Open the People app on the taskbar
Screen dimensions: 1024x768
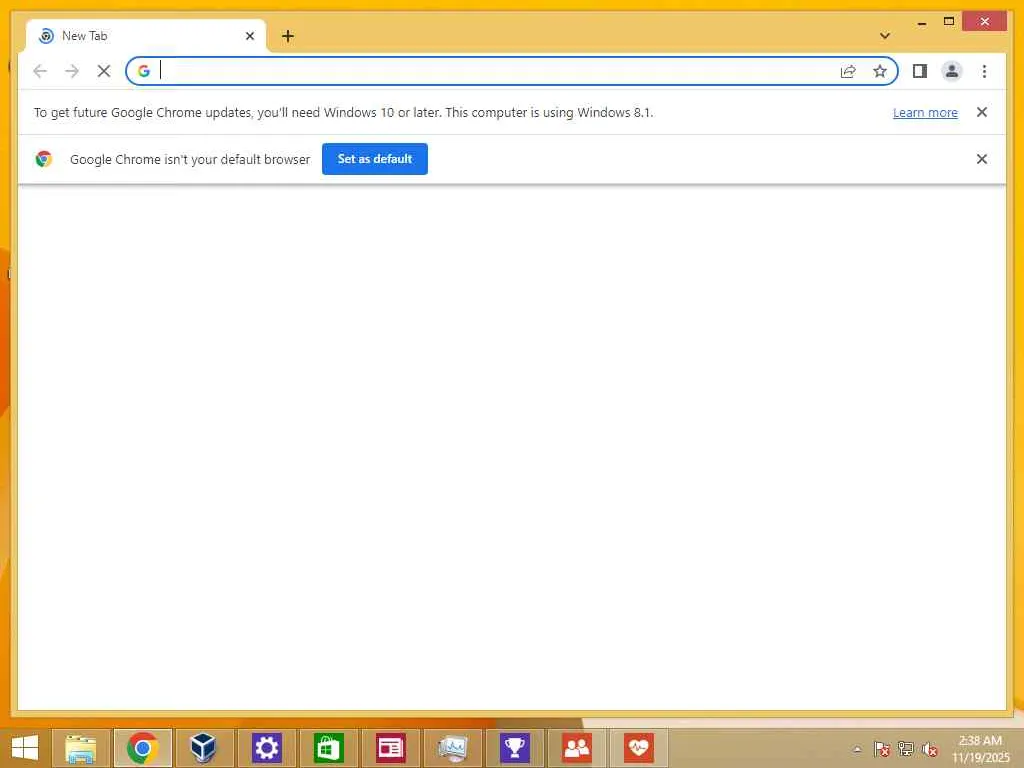point(577,748)
